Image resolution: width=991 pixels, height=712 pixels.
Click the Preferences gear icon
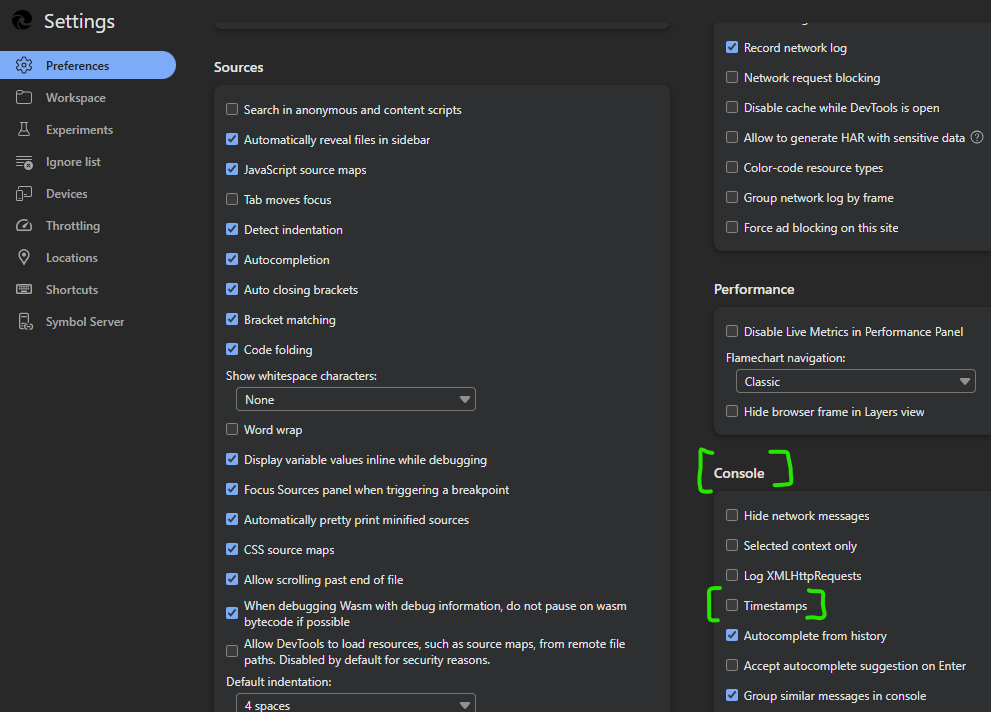pos(24,65)
